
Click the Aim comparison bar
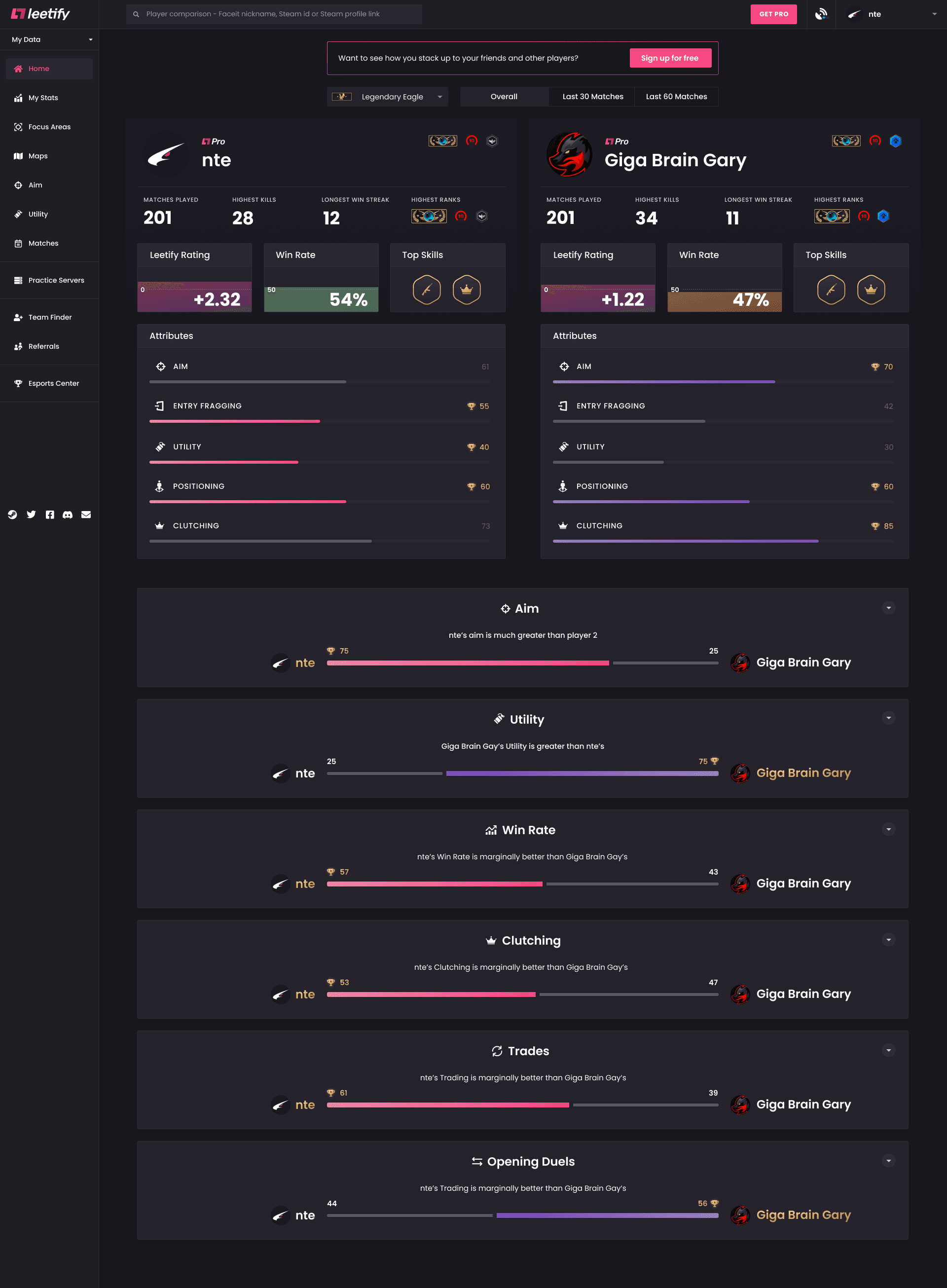pos(522,662)
